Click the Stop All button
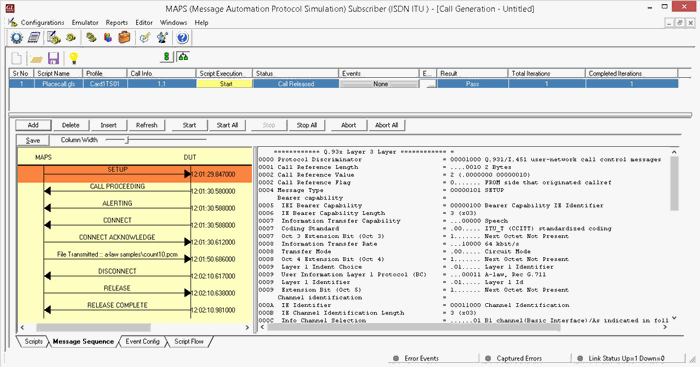Screen dimensions: 700x367 pyautogui.click(x=307, y=125)
